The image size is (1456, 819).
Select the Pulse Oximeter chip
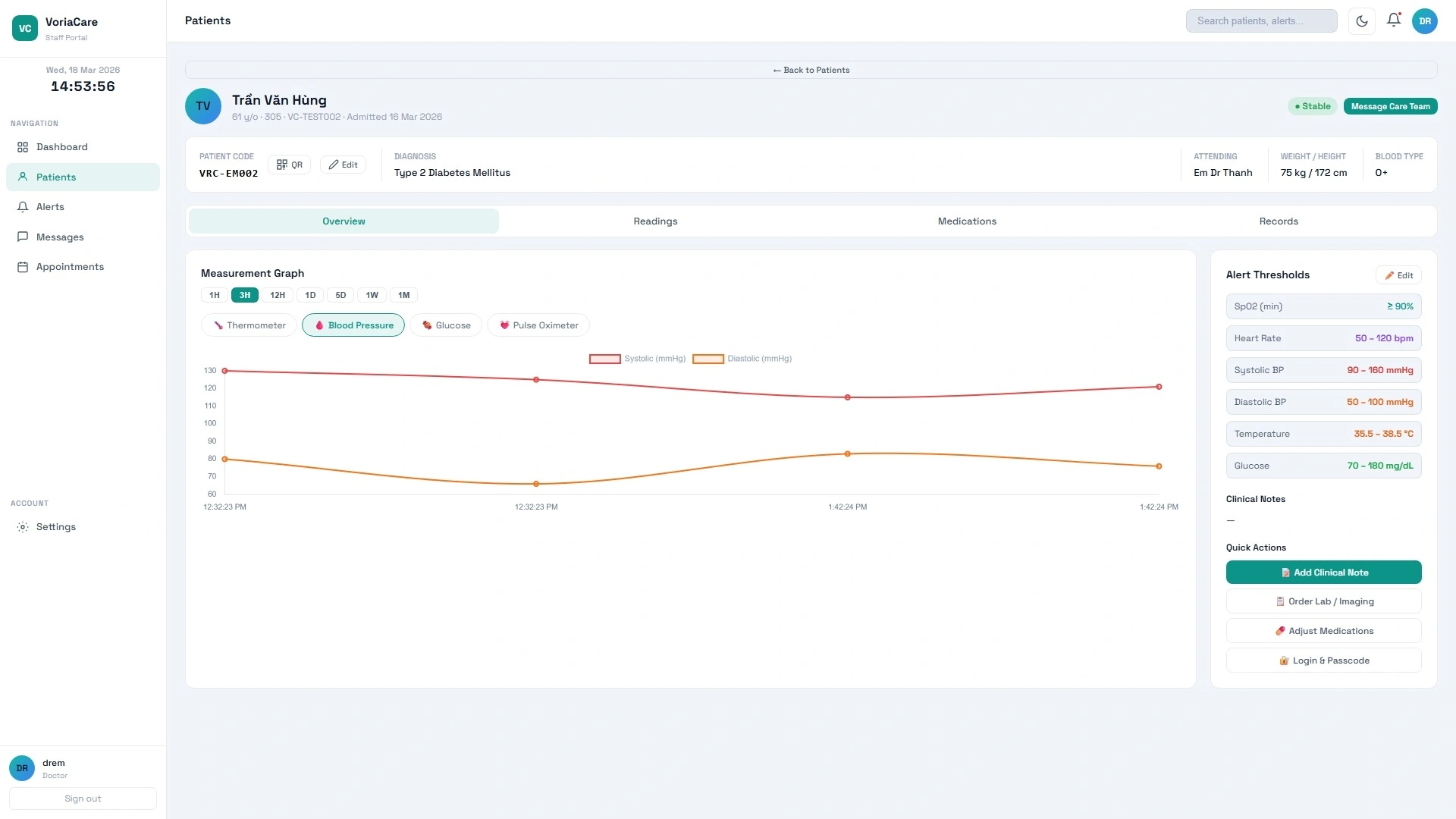[538, 325]
